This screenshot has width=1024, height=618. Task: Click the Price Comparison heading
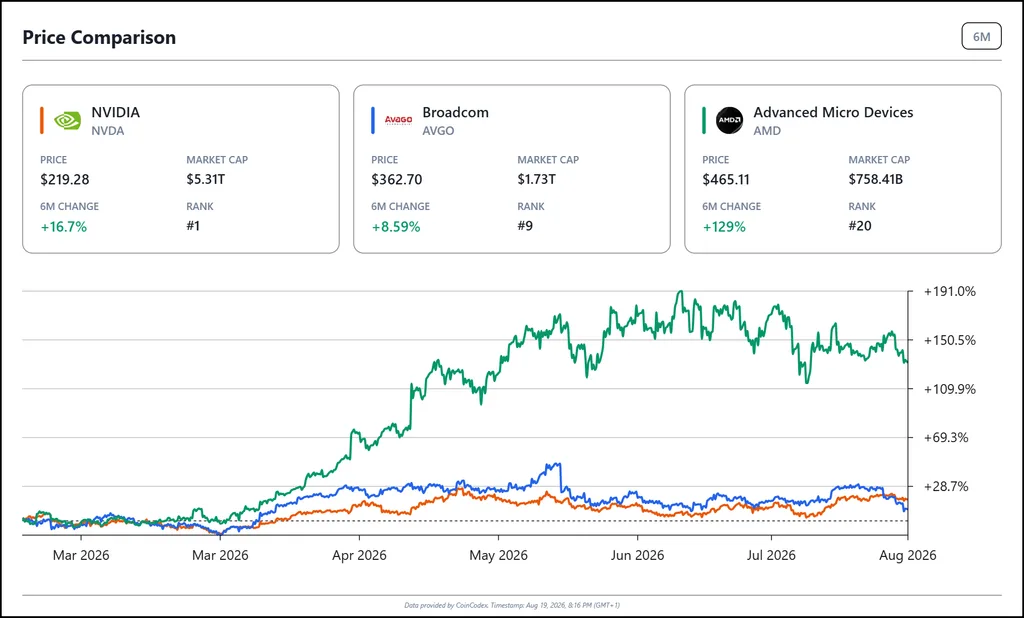tap(99, 37)
